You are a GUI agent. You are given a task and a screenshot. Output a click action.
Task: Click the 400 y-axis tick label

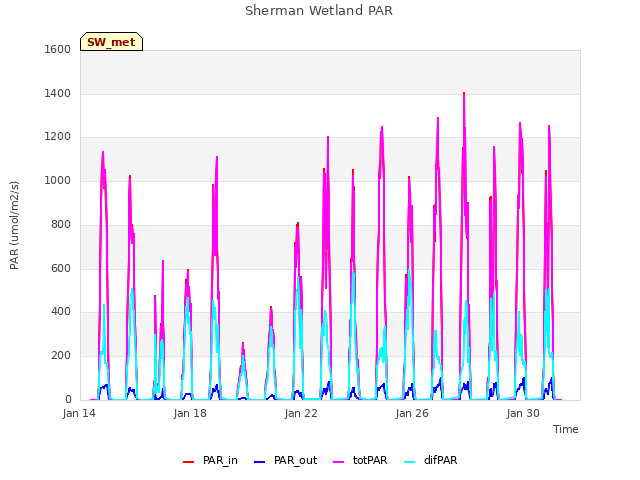tap(61, 311)
